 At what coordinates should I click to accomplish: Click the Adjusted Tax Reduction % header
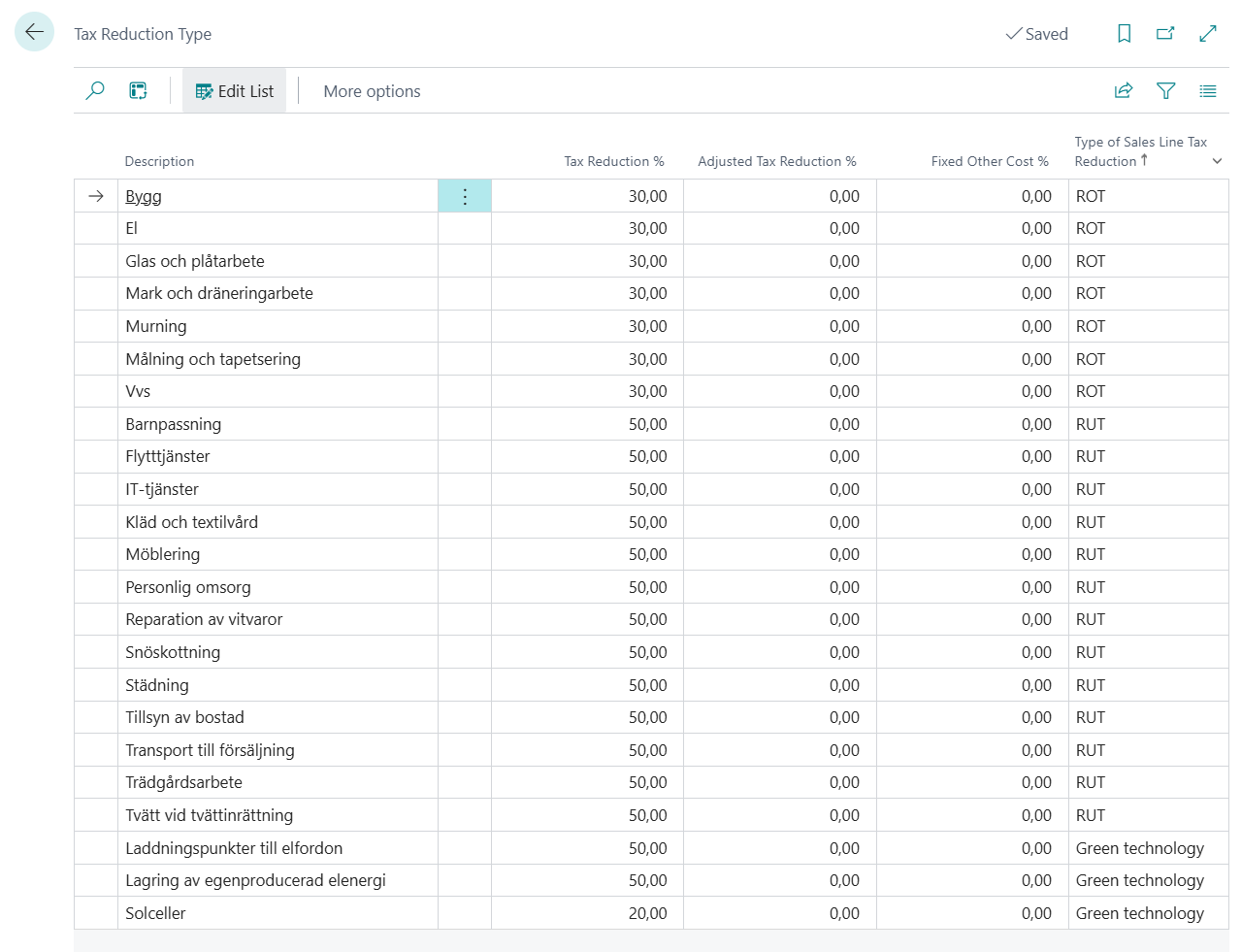777,161
